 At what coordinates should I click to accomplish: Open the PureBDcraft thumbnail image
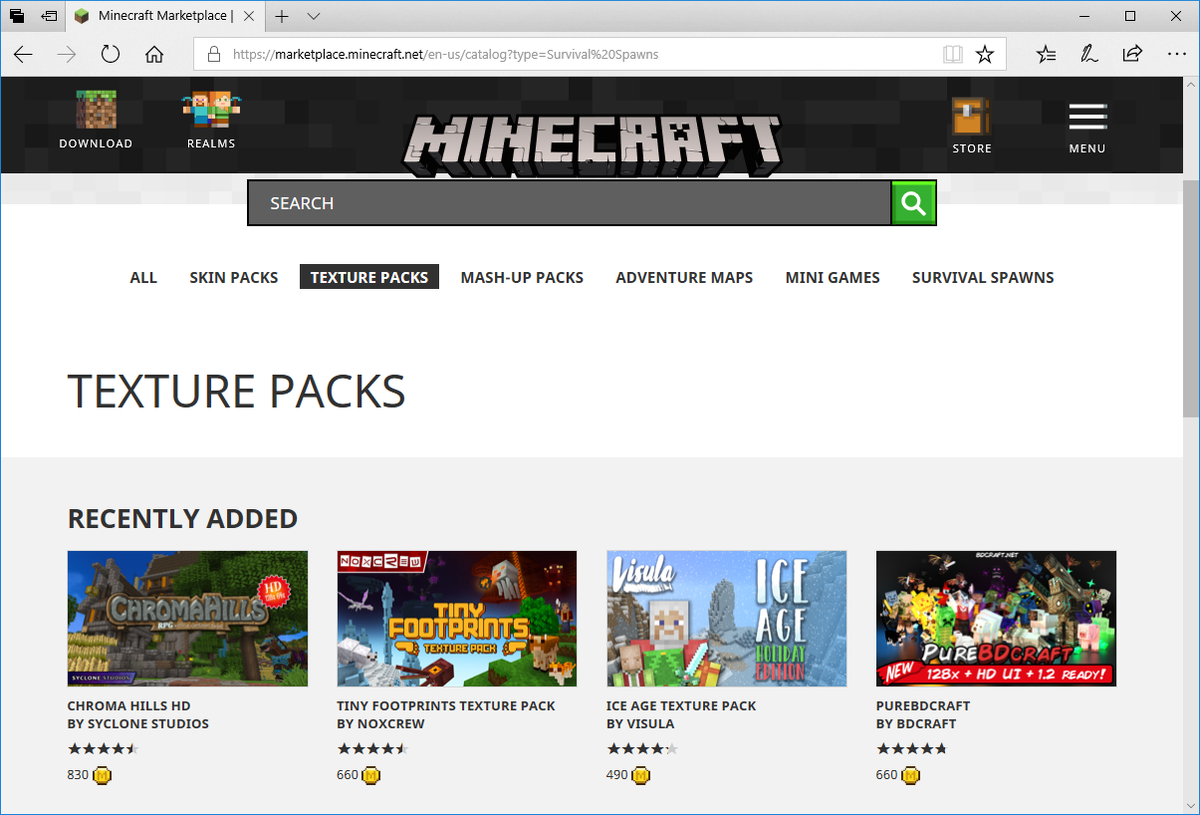pyautogui.click(x=996, y=618)
